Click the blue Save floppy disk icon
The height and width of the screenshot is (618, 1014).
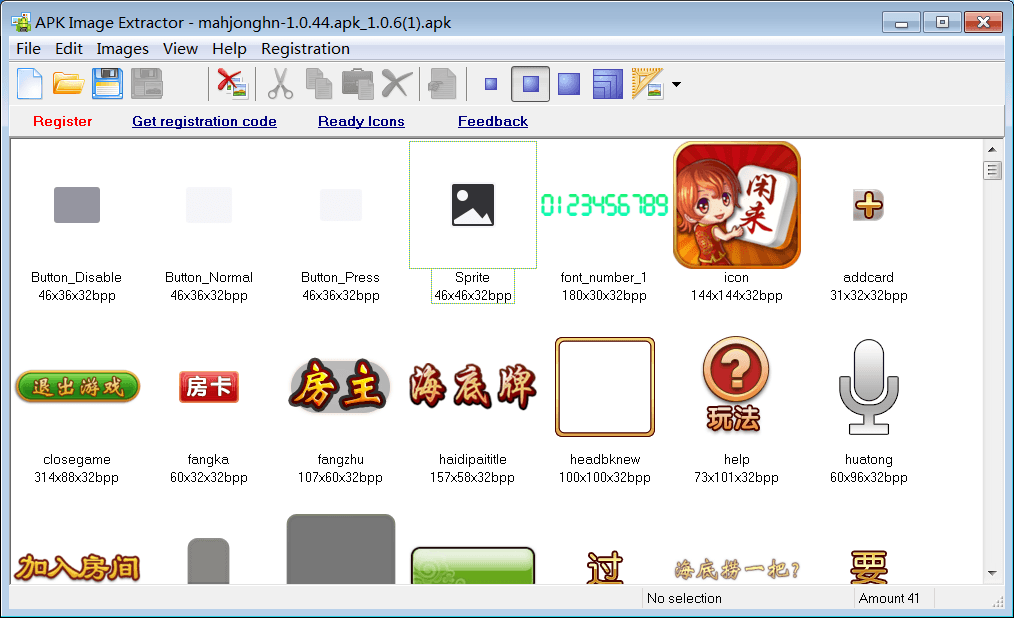click(108, 83)
